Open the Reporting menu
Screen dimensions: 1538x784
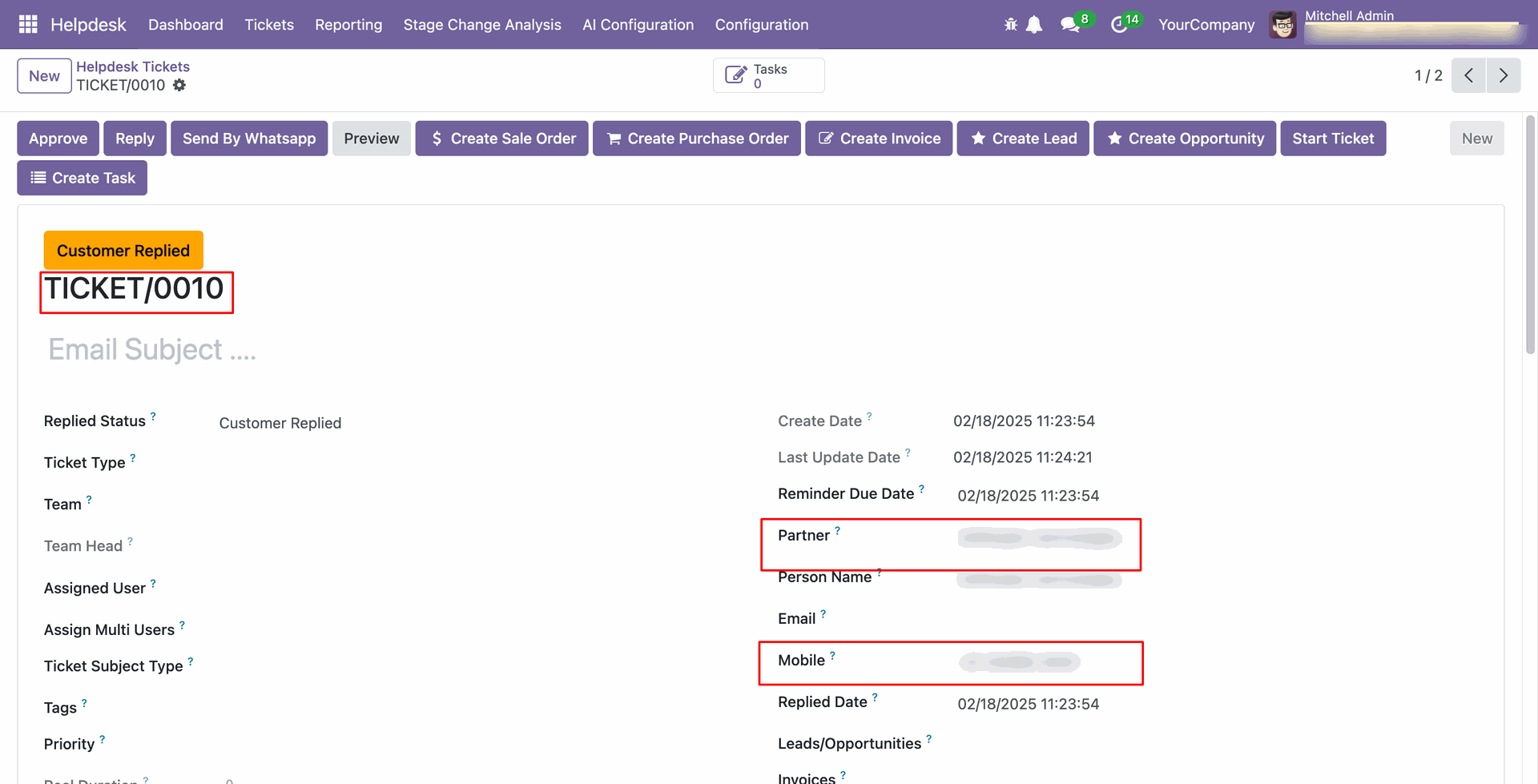(348, 25)
